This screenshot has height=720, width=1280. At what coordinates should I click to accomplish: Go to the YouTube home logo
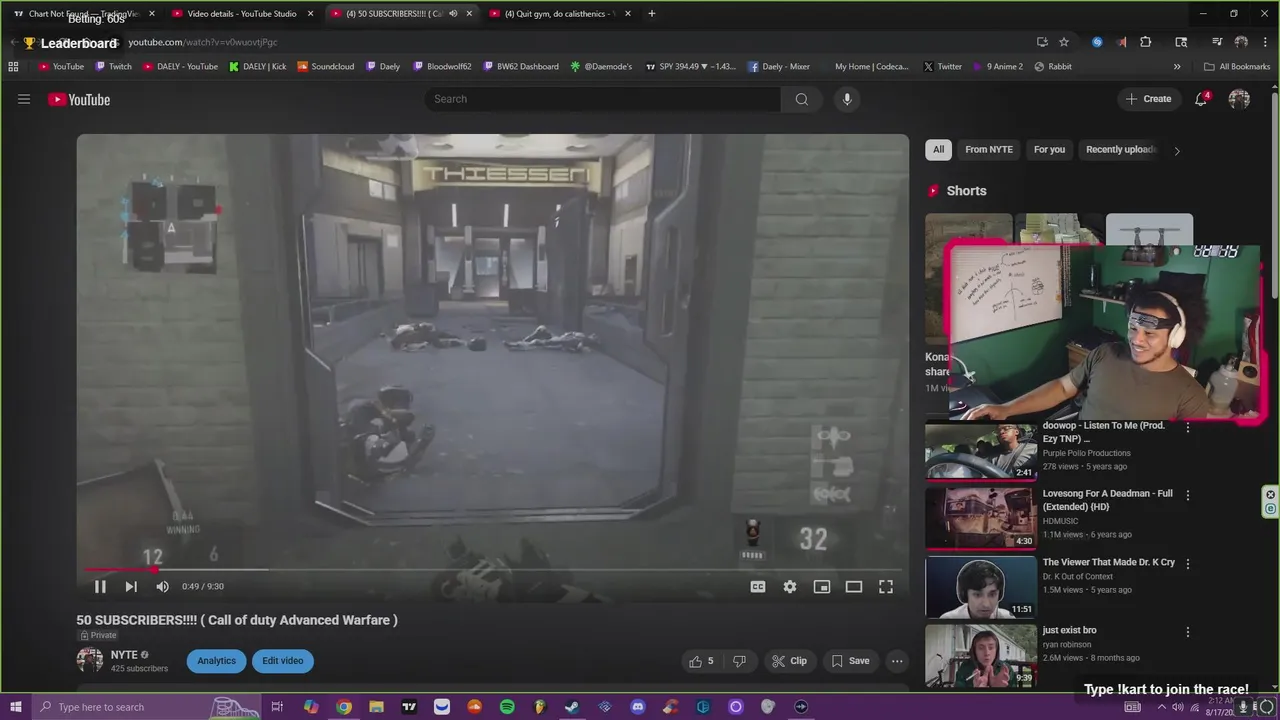(x=79, y=99)
